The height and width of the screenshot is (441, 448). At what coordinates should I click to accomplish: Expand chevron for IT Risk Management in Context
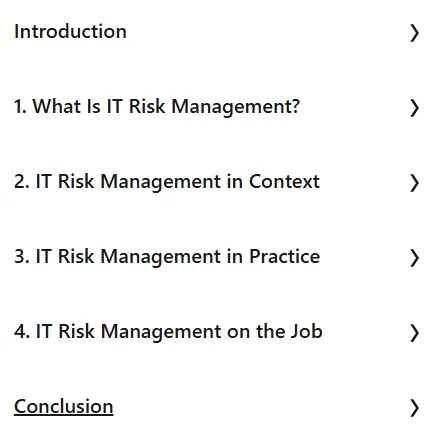pos(414,183)
